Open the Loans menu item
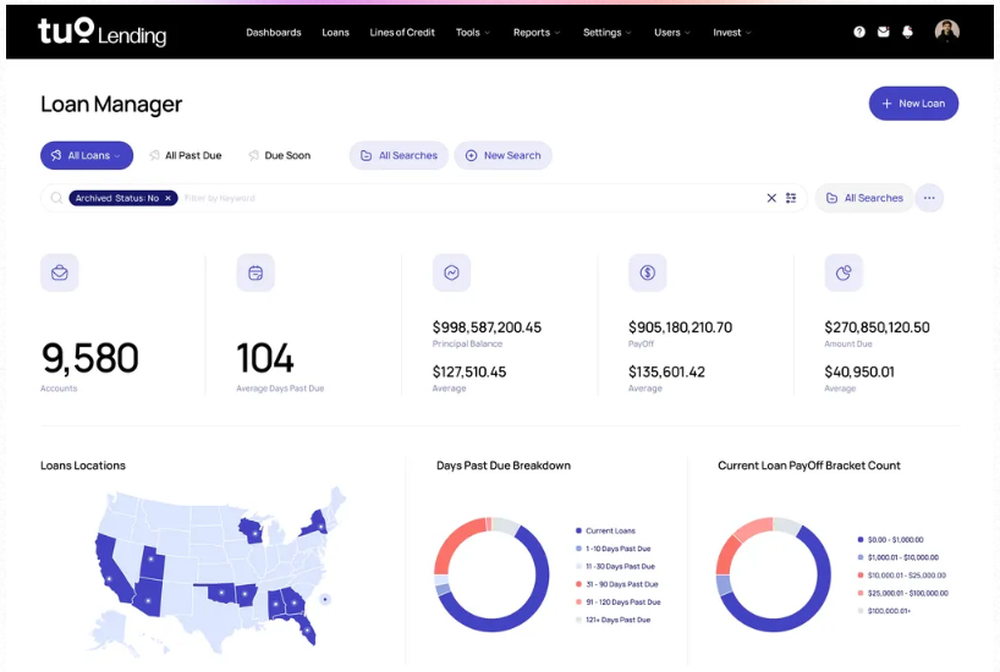Image resolution: width=1000 pixels, height=672 pixels. [x=335, y=33]
